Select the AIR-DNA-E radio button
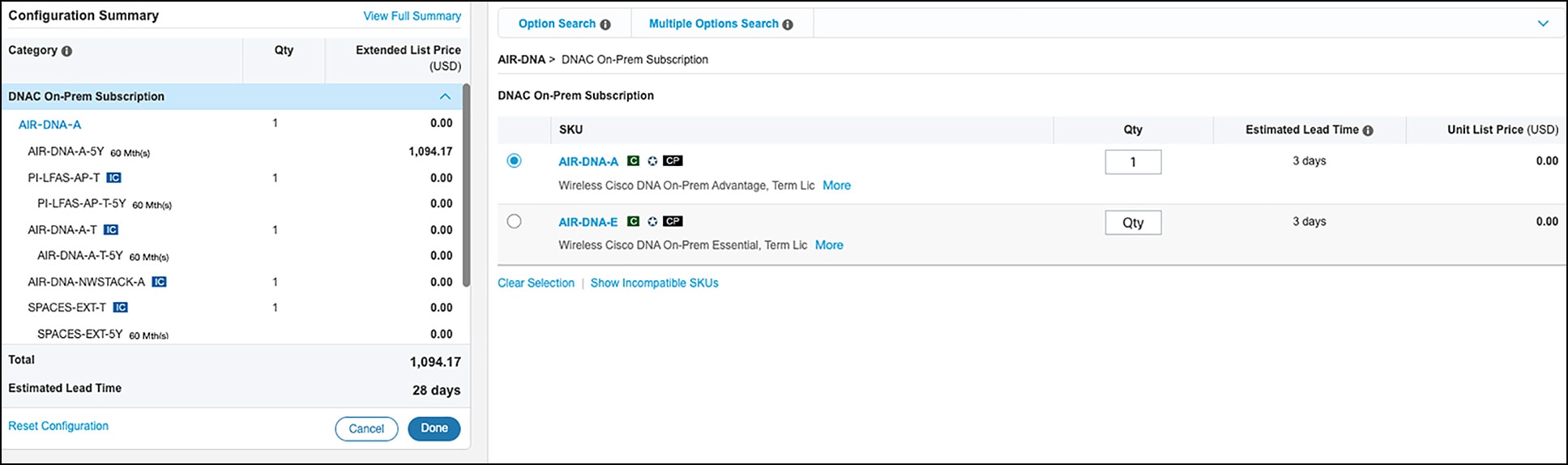 514,221
